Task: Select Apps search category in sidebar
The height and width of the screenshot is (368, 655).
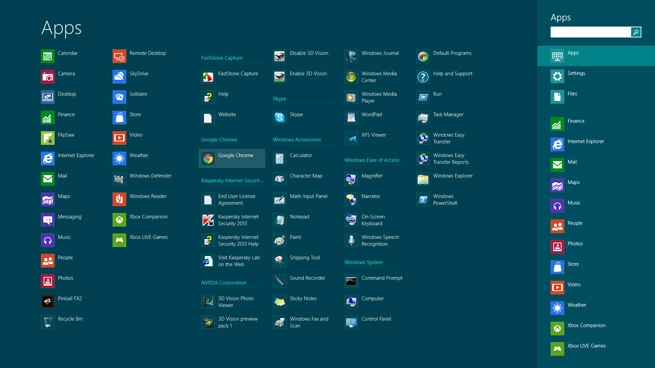Action: [596, 56]
